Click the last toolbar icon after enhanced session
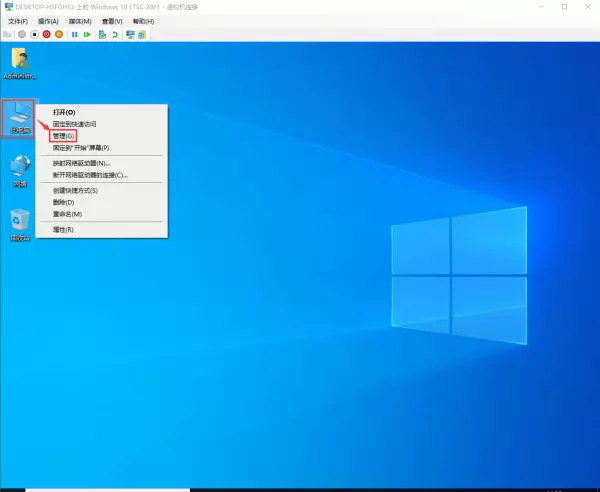The image size is (600, 492). (142, 35)
